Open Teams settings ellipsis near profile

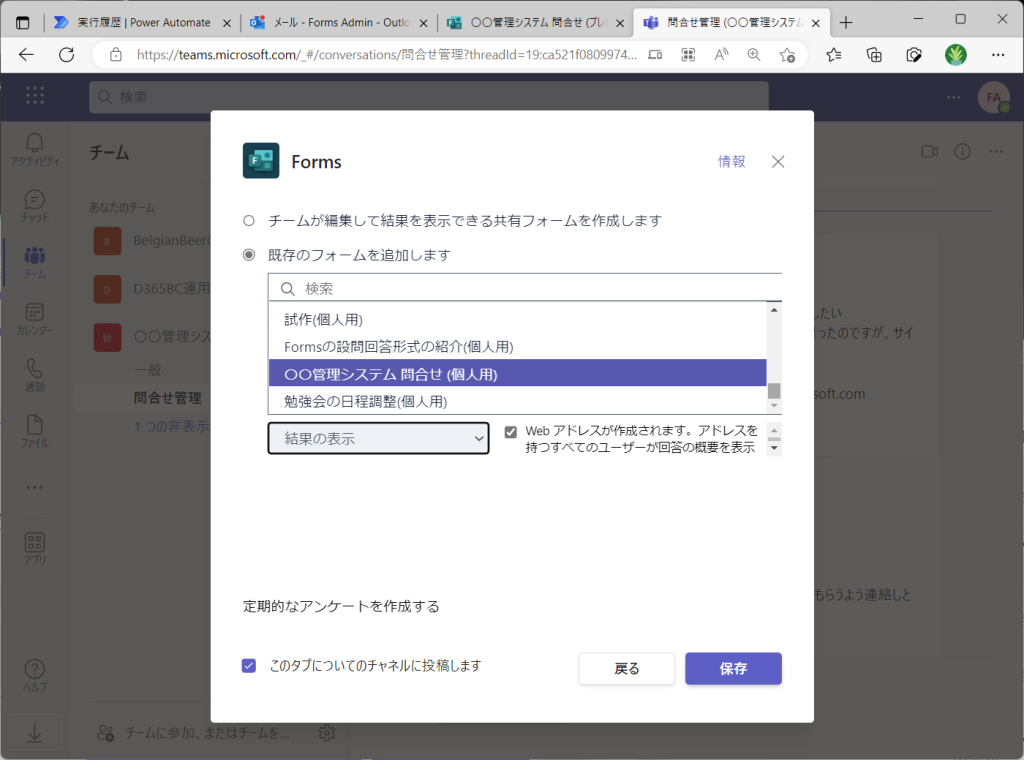(x=953, y=97)
